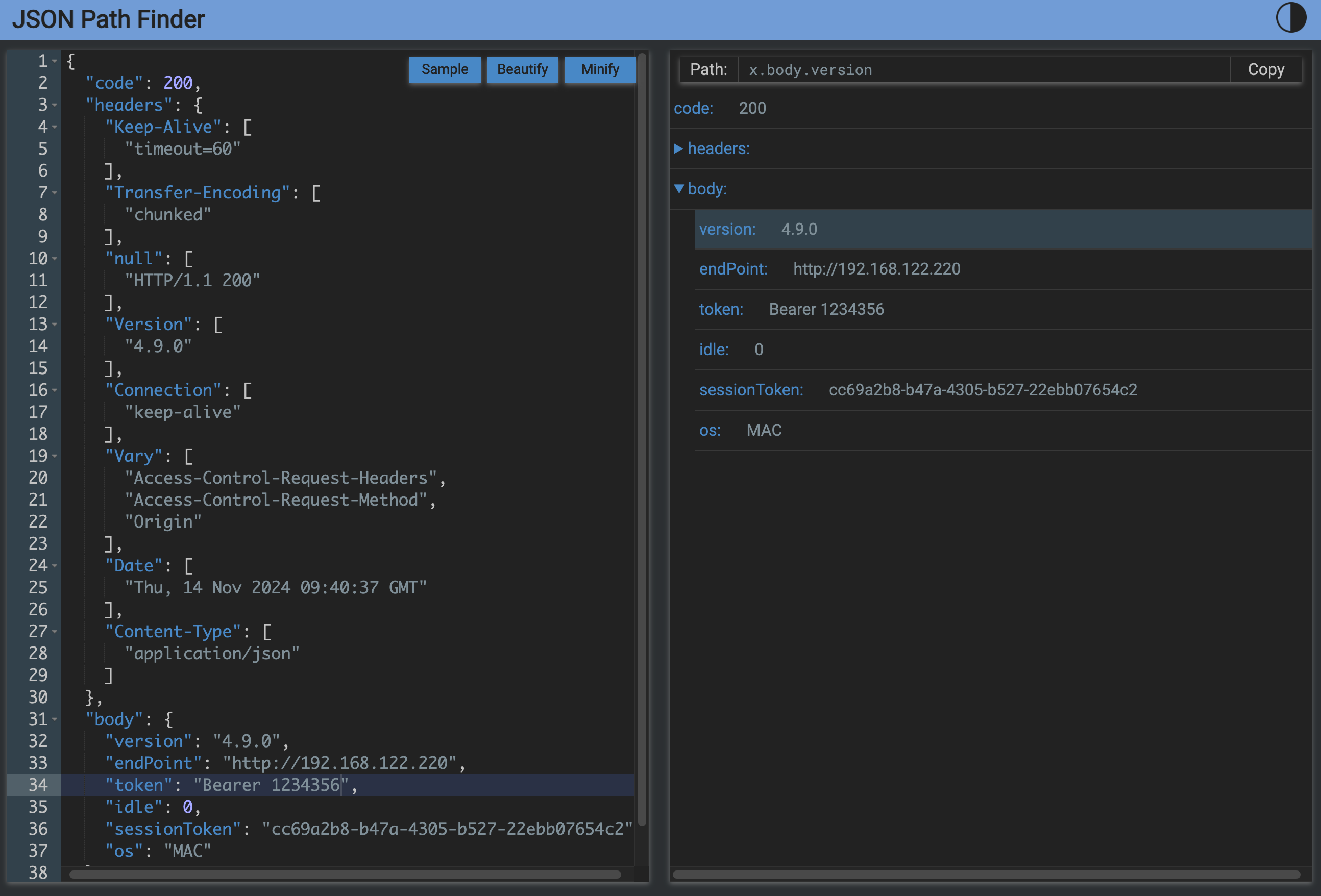Fold the Vary array at line 19

[55, 456]
